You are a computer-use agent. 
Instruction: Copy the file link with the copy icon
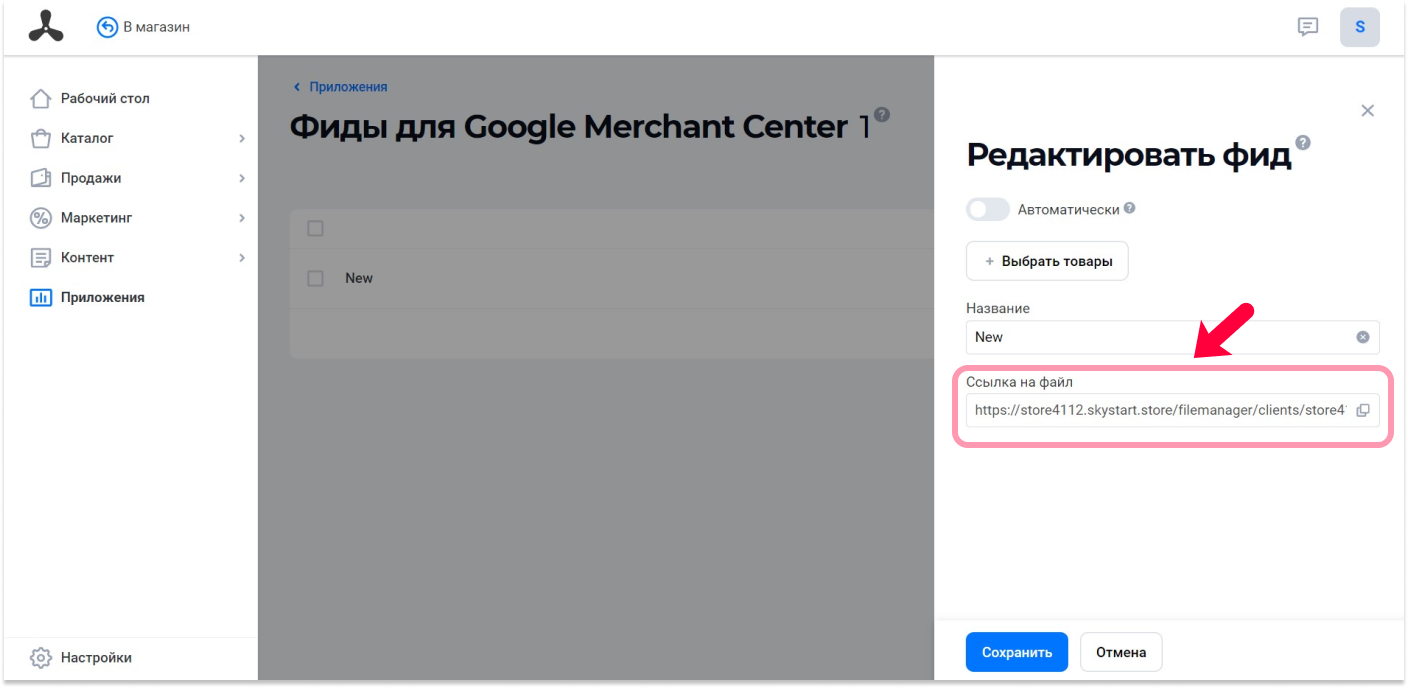pos(1362,410)
